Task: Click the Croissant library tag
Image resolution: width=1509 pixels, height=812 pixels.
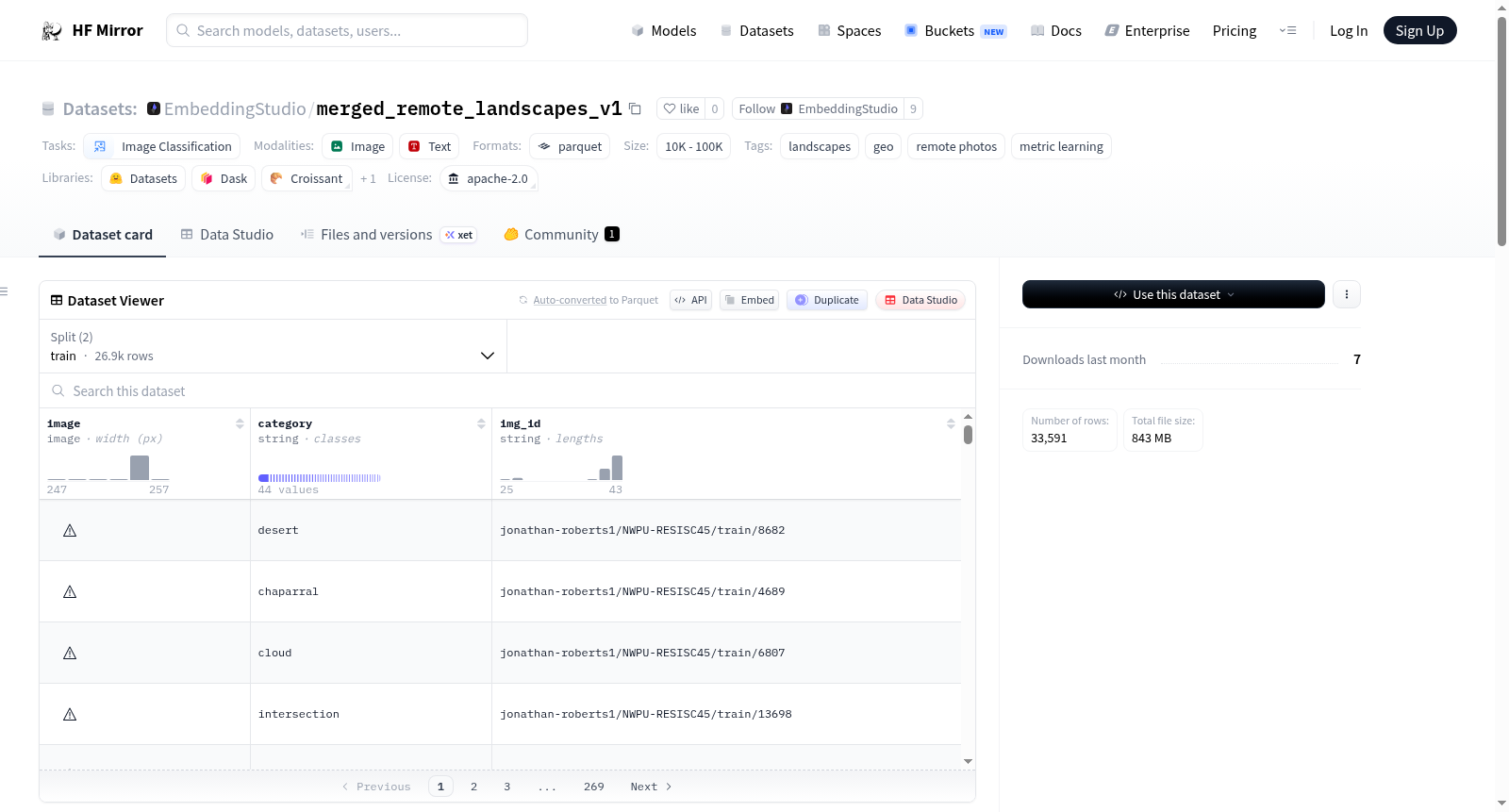Action: tap(307, 179)
